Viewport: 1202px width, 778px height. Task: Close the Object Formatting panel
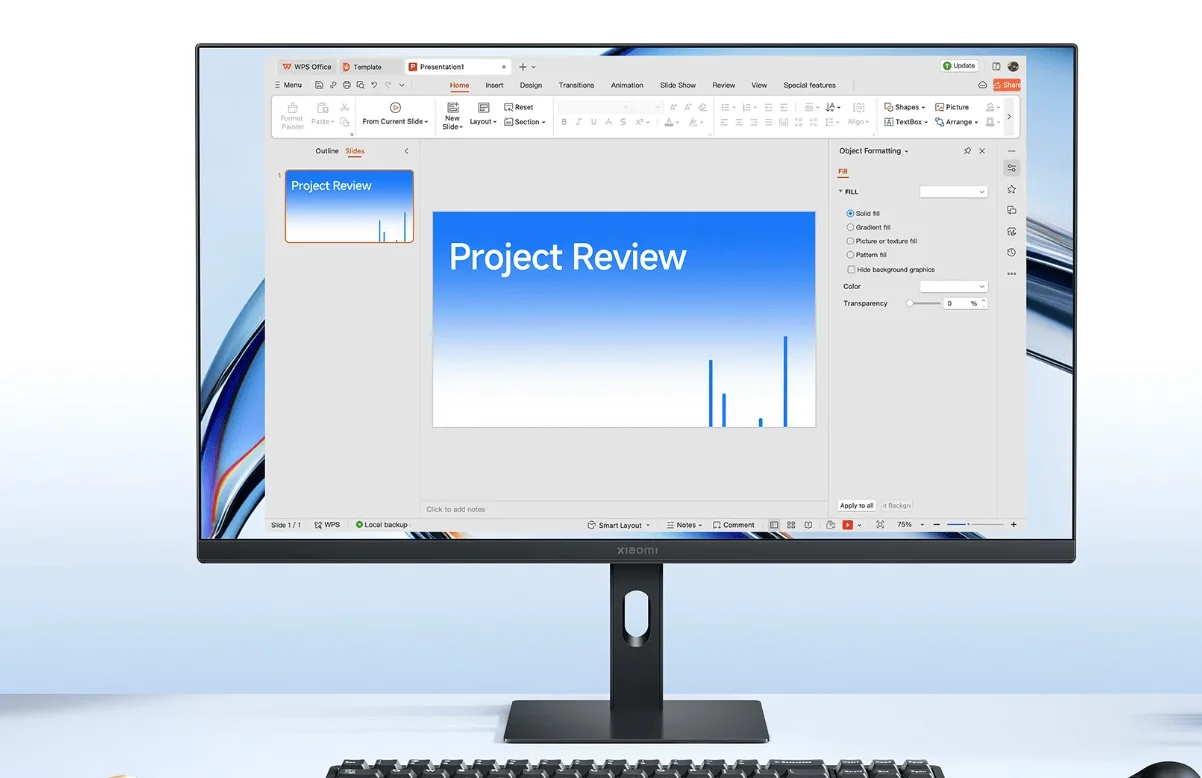(982, 151)
